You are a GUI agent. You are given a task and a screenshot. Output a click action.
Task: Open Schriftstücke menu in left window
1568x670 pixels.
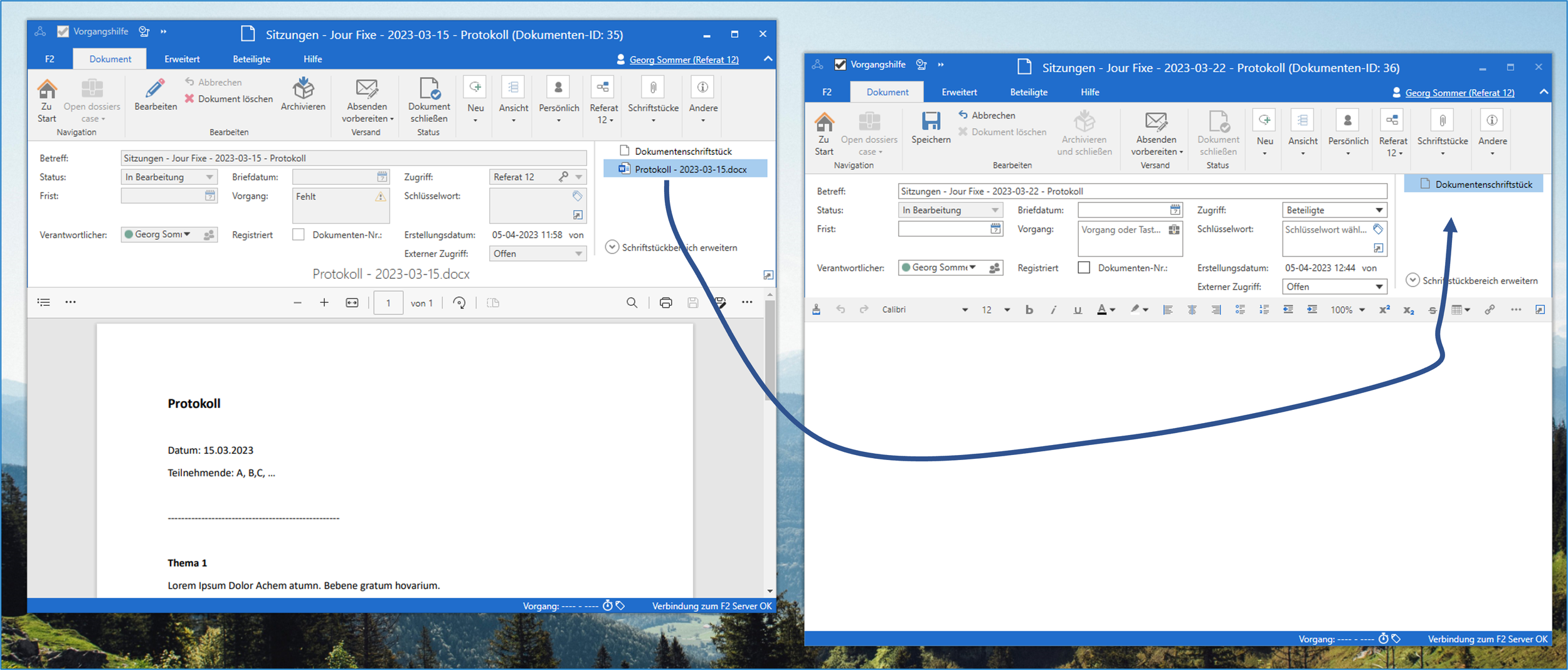coord(653,100)
